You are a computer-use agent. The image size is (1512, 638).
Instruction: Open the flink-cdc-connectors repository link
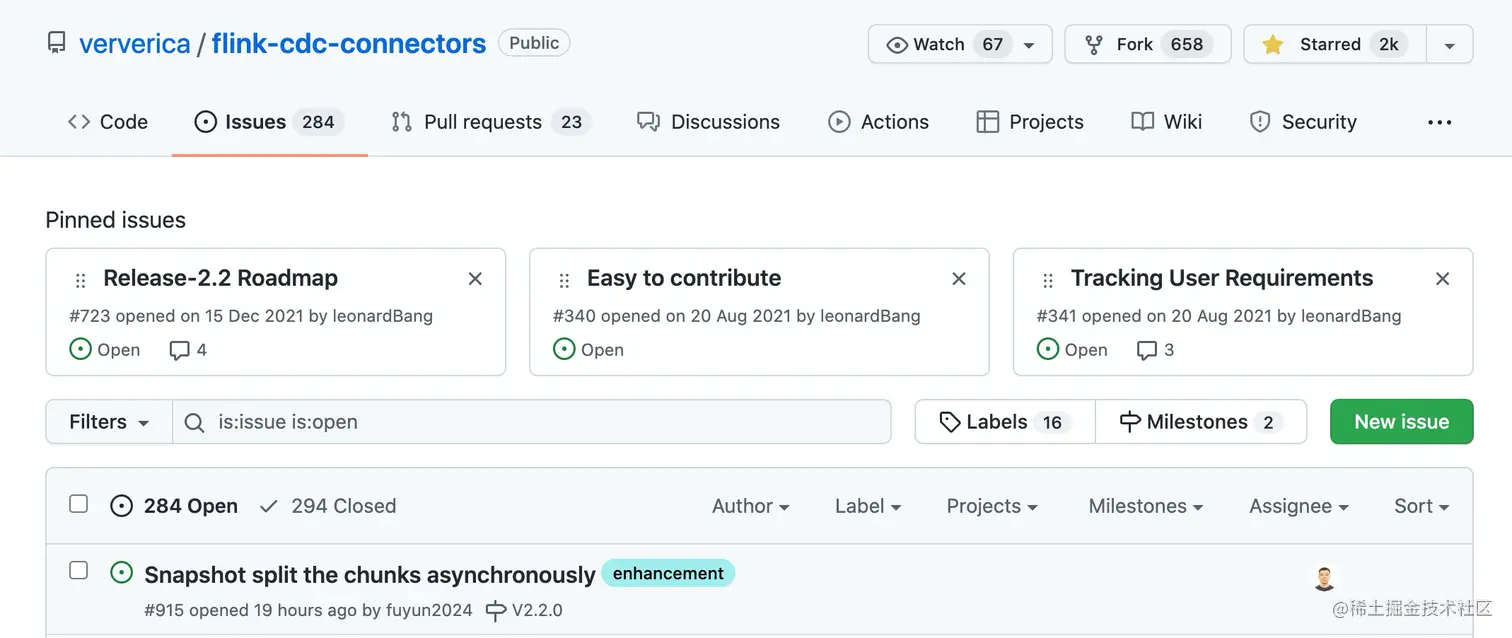click(x=349, y=44)
